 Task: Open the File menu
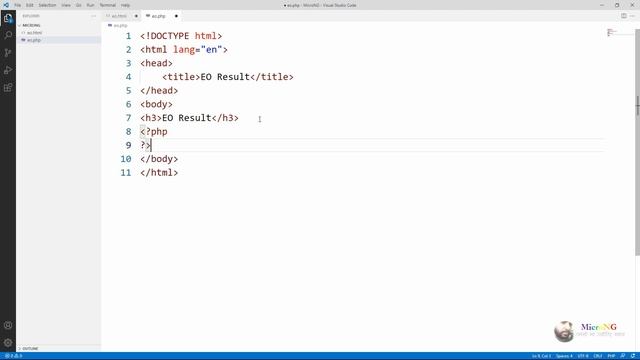(x=18, y=5)
